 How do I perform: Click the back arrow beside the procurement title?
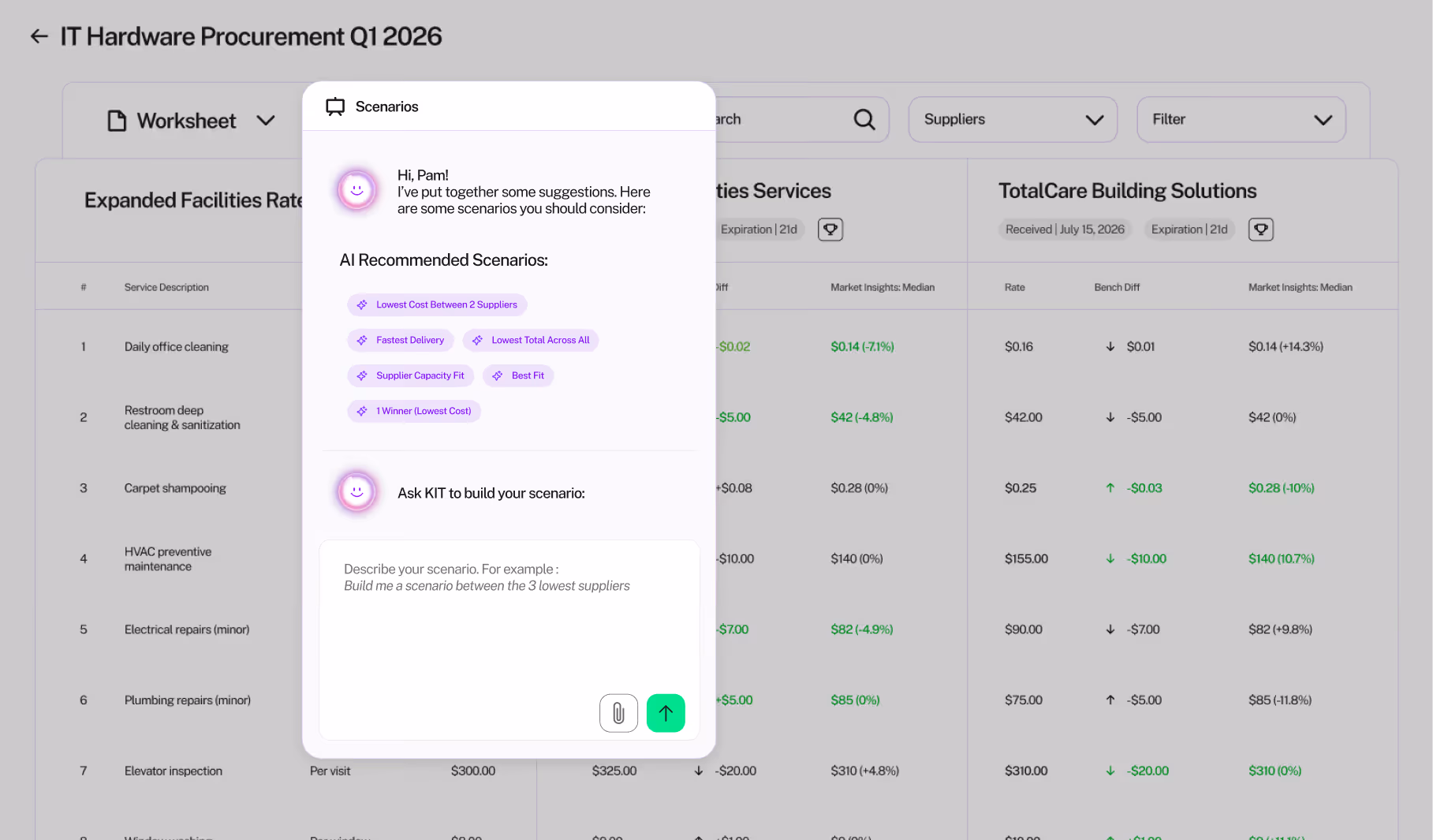[x=39, y=36]
